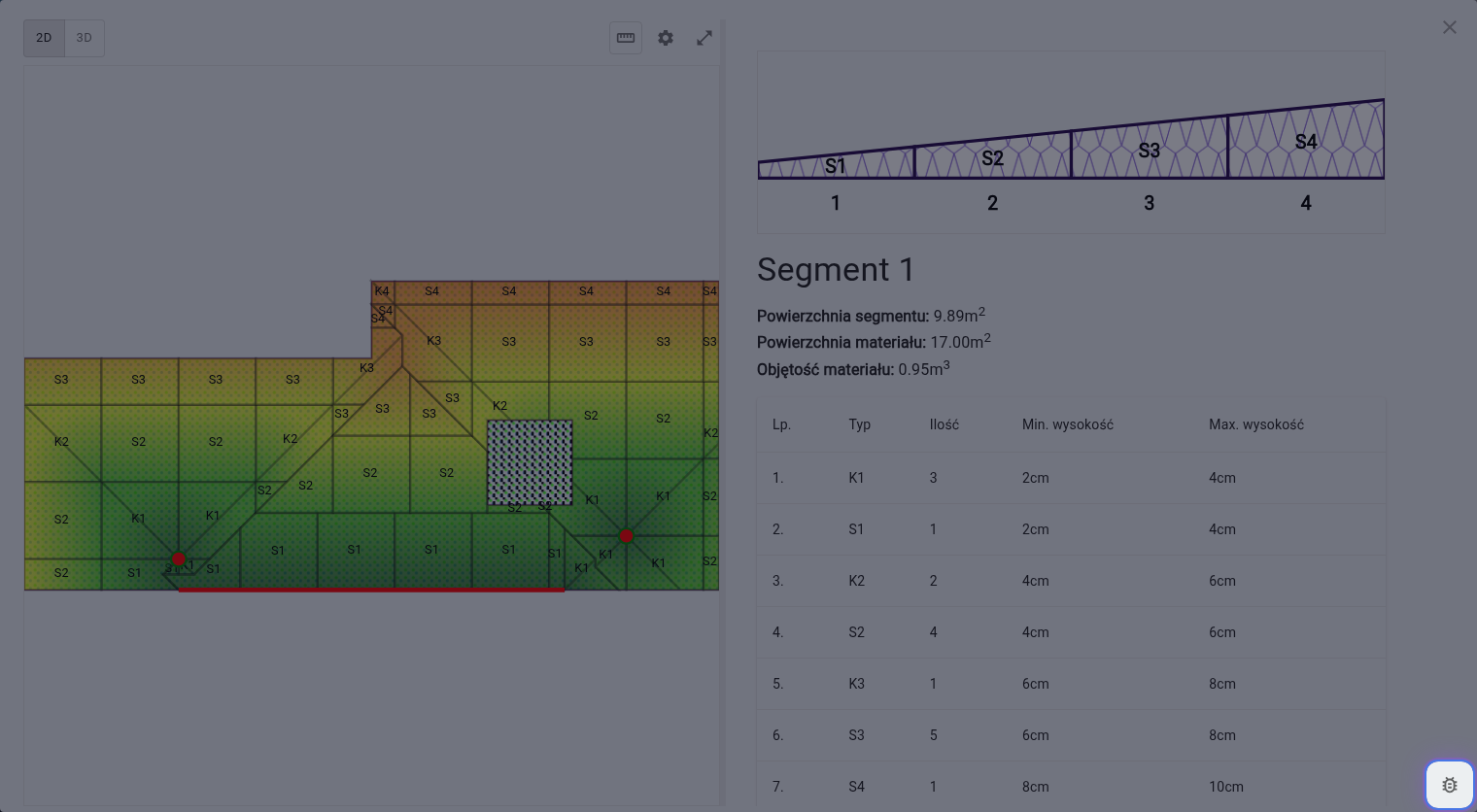Viewport: 1477px width, 812px height.
Task: Select the K1 type cell in table row 1
Action: click(856, 478)
